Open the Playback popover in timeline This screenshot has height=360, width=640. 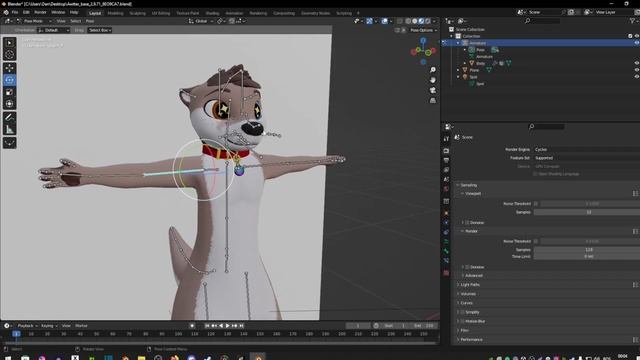tap(27, 326)
